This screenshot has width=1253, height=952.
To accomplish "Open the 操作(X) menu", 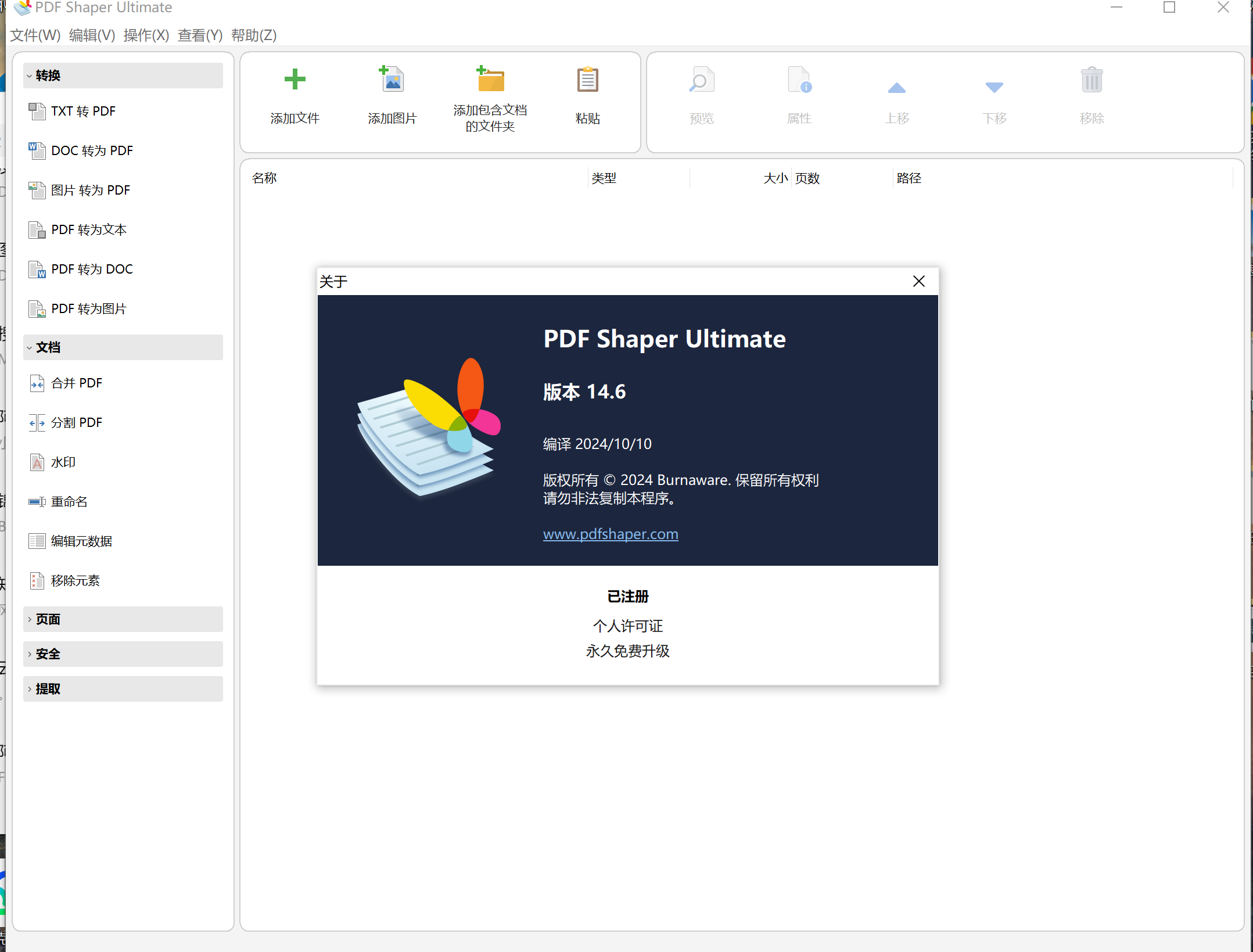I will (146, 35).
